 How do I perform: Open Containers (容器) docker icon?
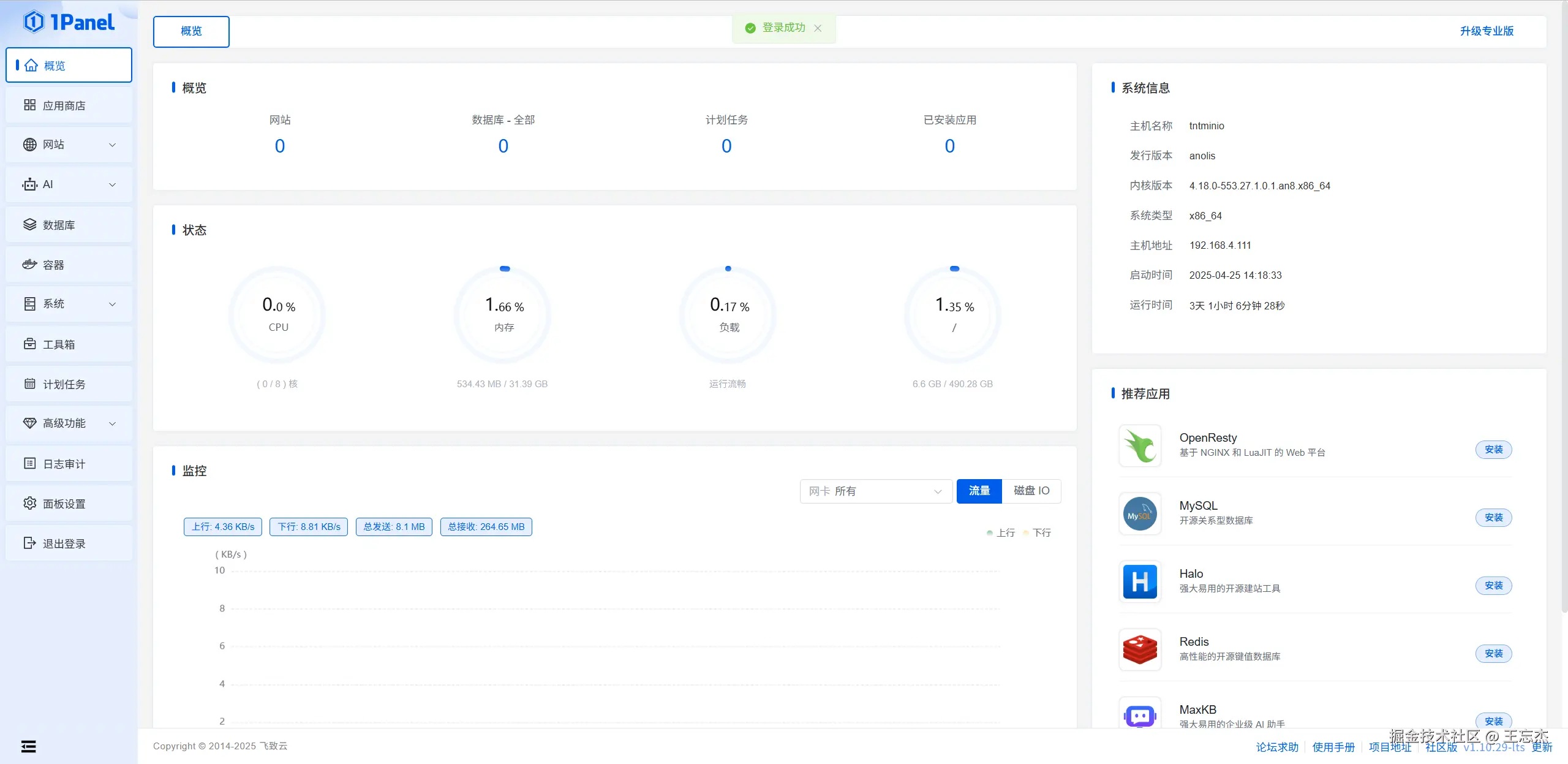point(29,265)
